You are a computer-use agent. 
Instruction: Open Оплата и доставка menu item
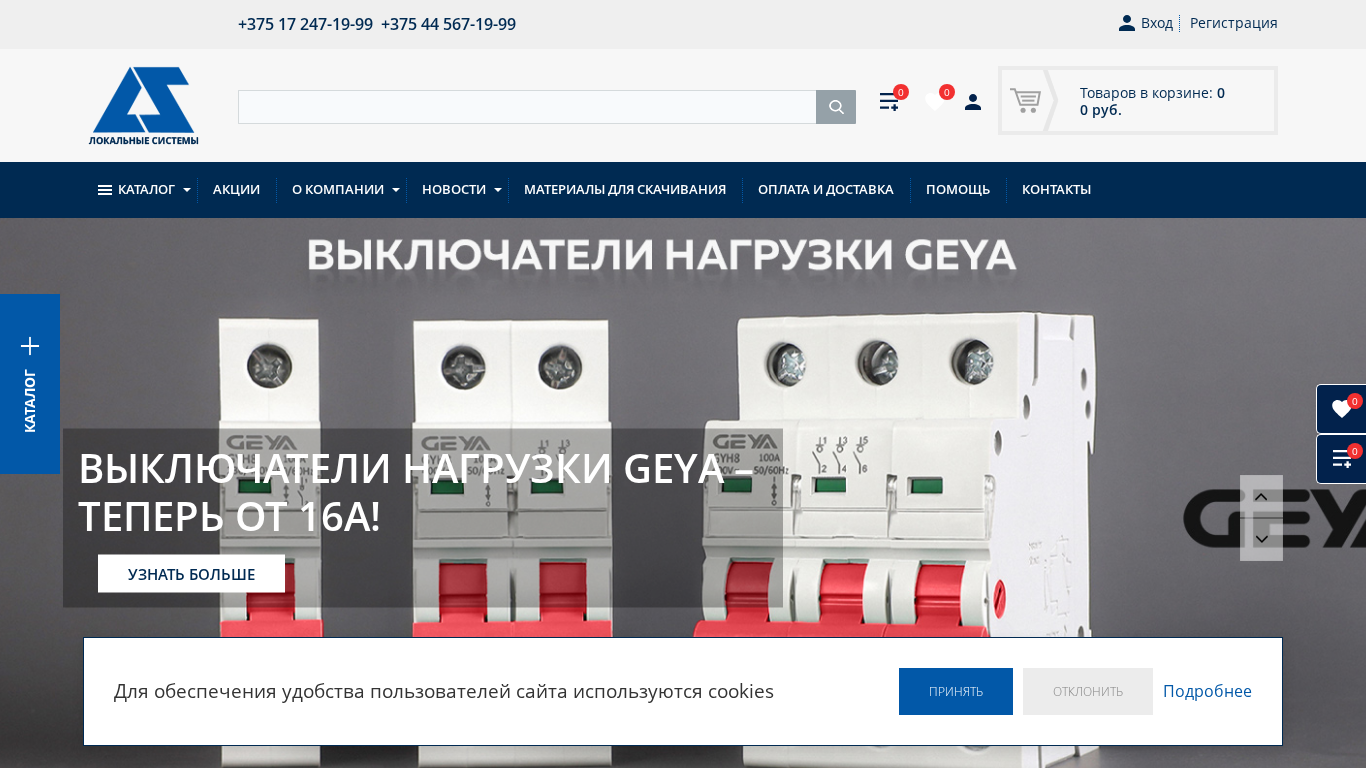[x=826, y=190]
